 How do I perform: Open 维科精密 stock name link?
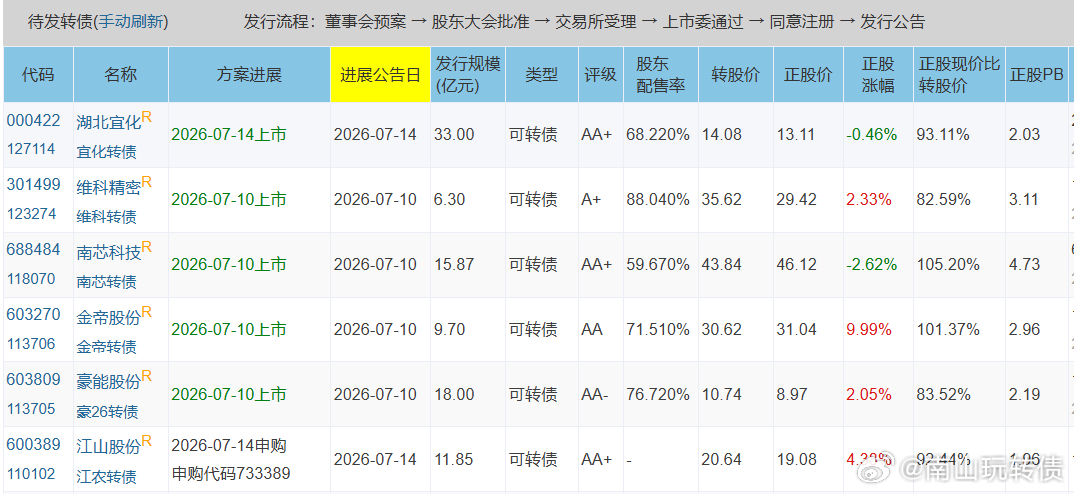click(x=109, y=187)
